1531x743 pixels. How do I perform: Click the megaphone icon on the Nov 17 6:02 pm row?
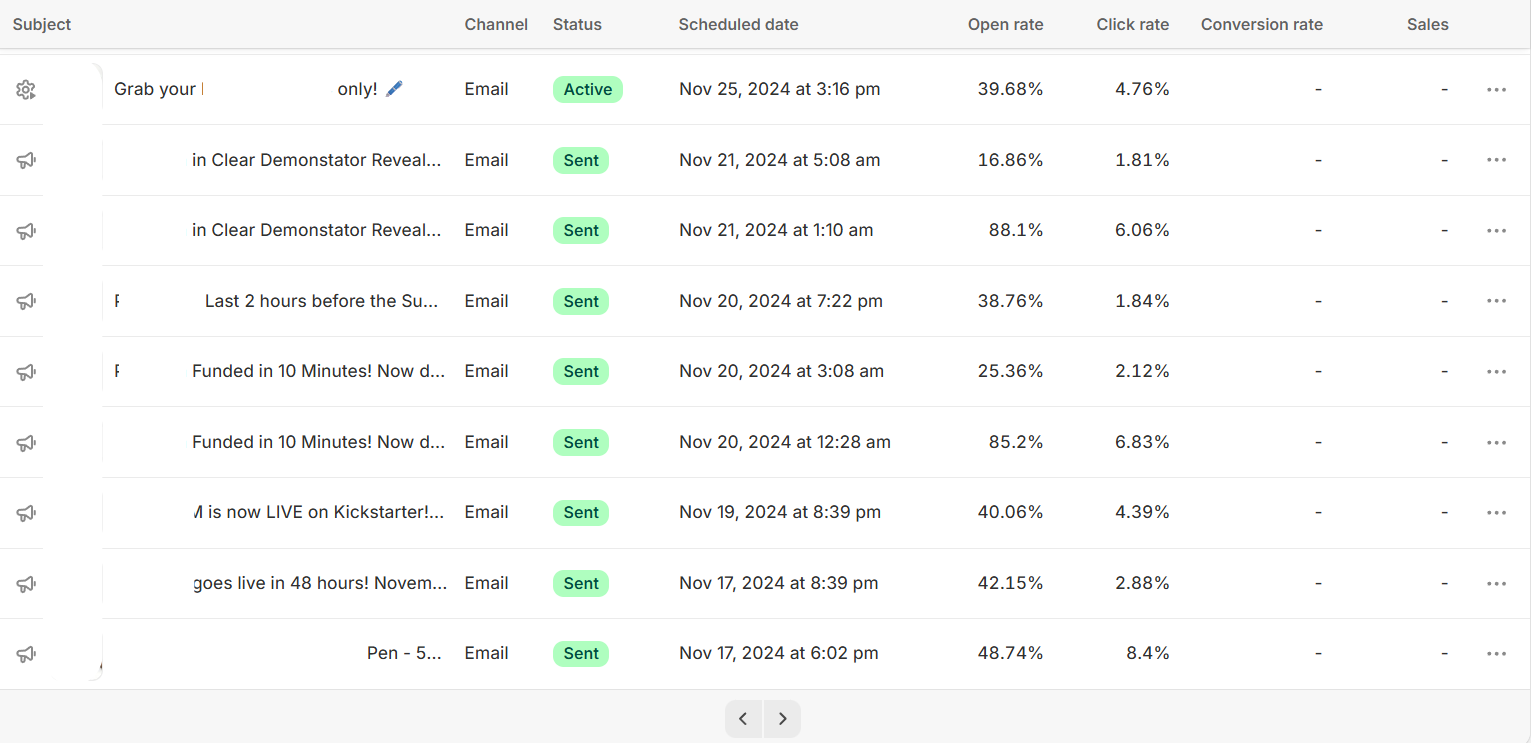[x=26, y=654]
